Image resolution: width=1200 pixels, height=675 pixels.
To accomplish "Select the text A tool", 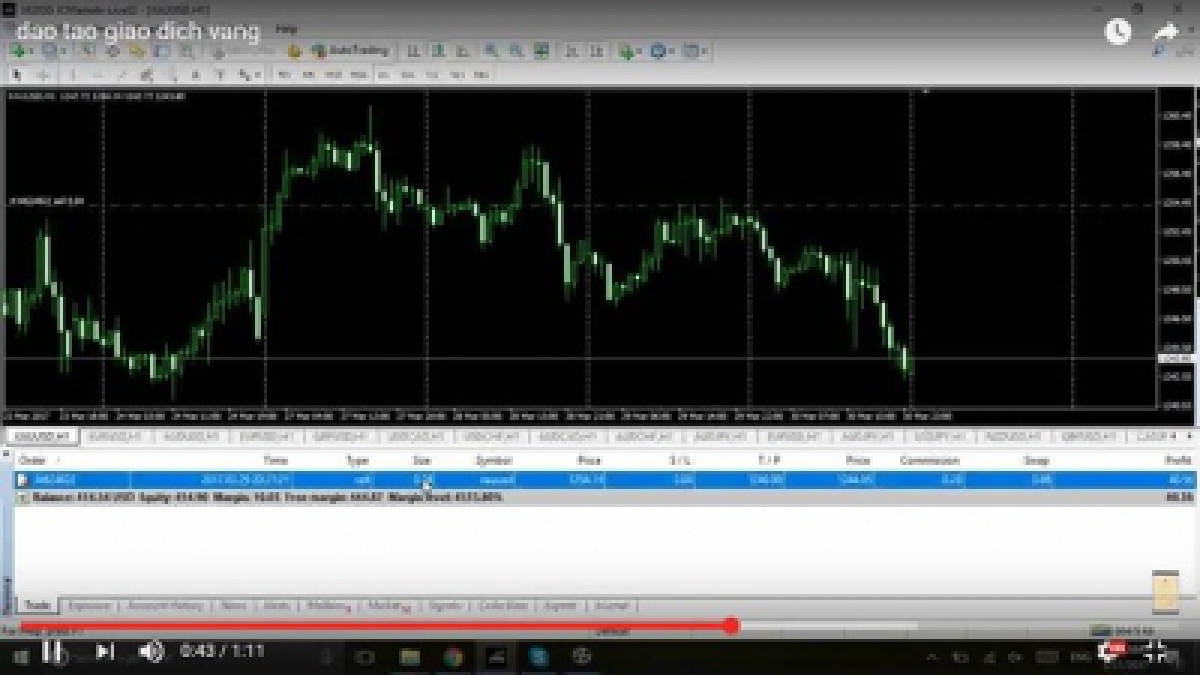I will pos(196,75).
